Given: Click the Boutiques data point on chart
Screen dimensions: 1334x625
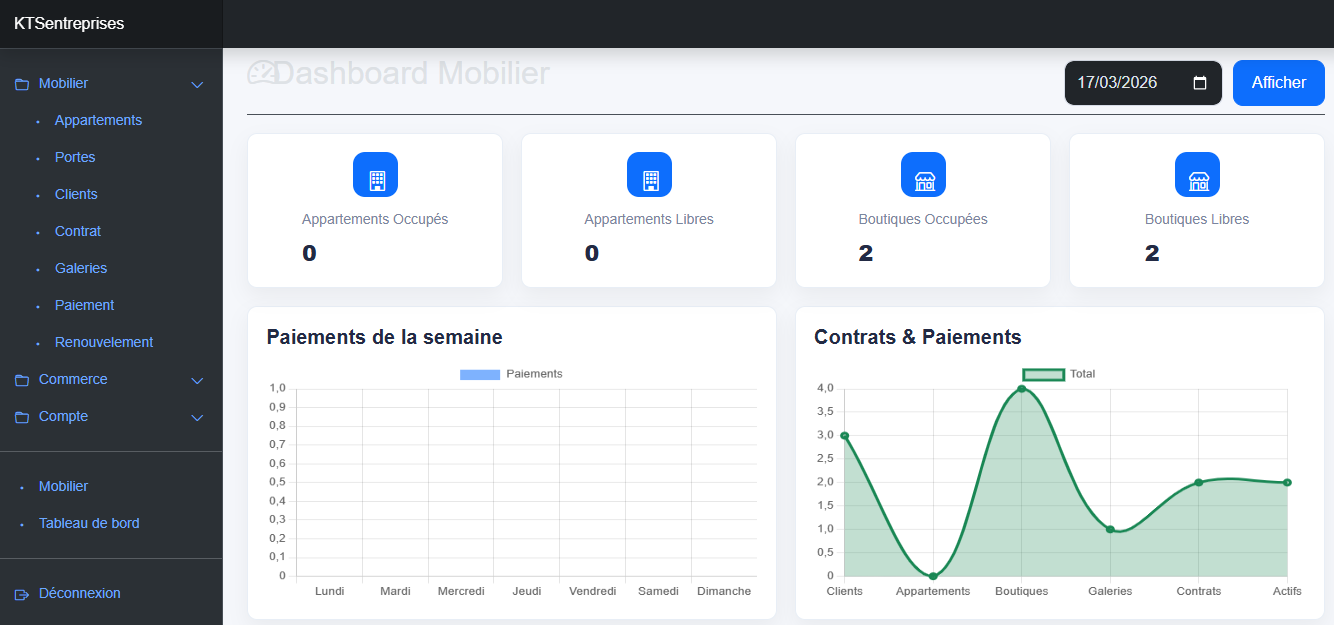Looking at the screenshot, I should click(1021, 389).
